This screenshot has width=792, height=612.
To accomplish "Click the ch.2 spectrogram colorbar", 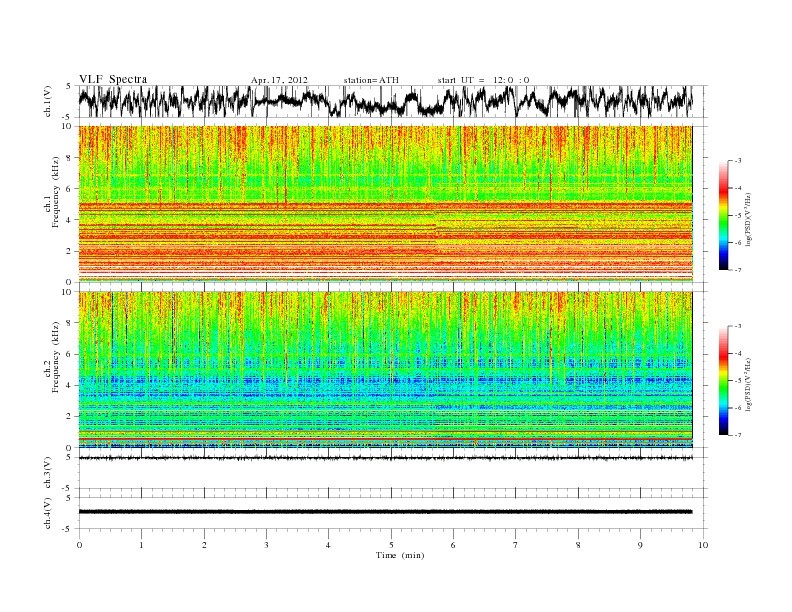I will (x=723, y=380).
